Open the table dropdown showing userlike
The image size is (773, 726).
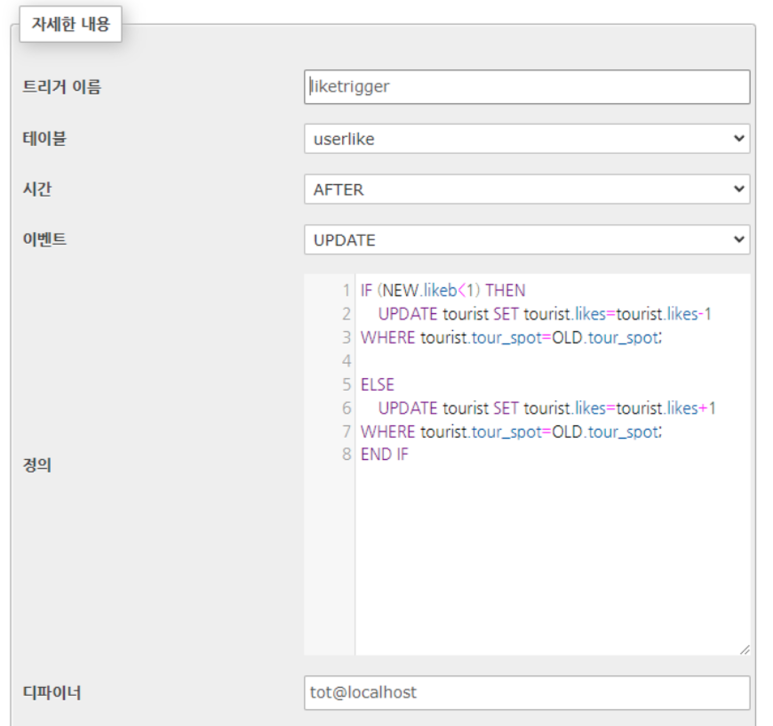click(x=527, y=138)
